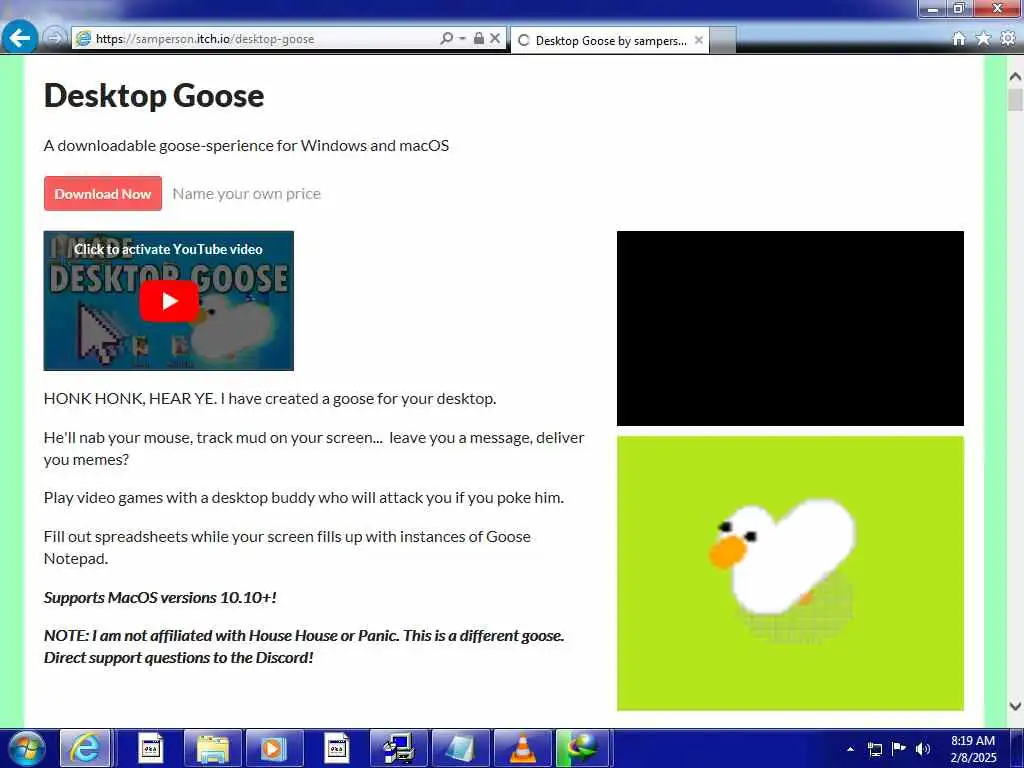Image resolution: width=1024 pixels, height=768 pixels.
Task: Go to the browser Home page icon
Action: [x=959, y=39]
